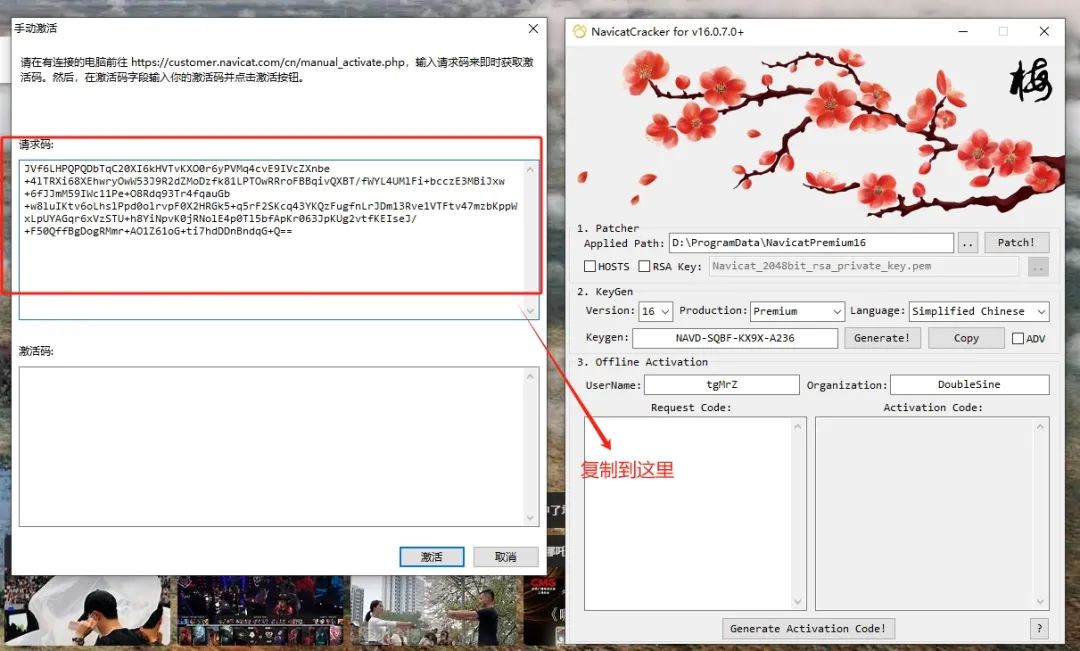Click the background thumbnail of man with cap
Viewport: 1080px width, 651px height.
coord(87,612)
